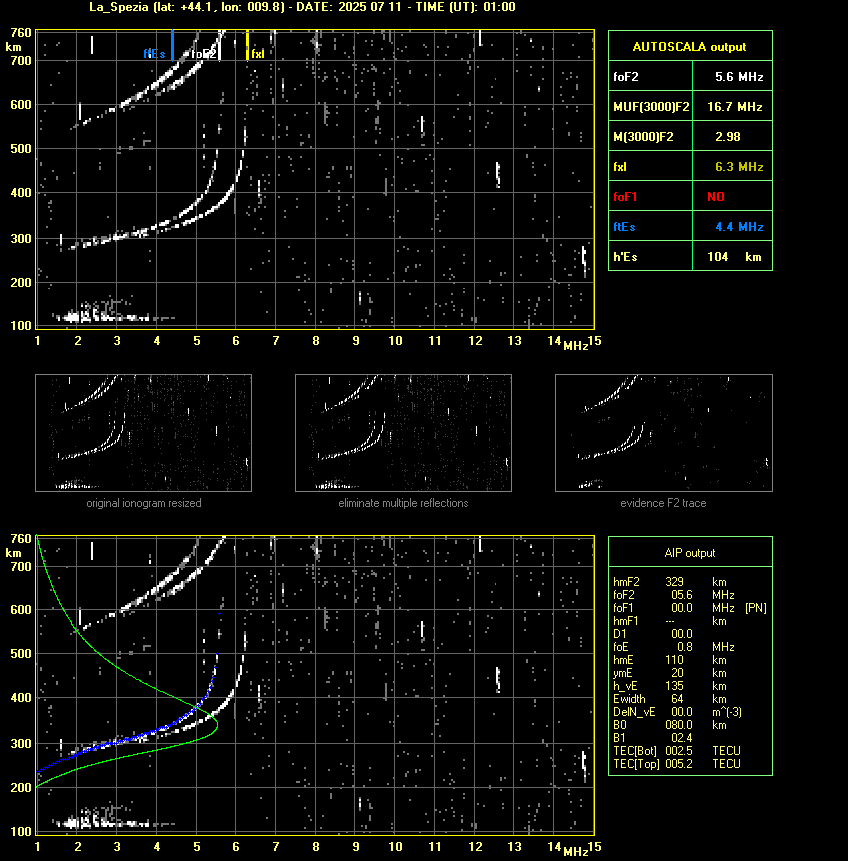This screenshot has height=861, width=848.
Task: Click the hmF2 value '329' in AIP output
Action: point(674,582)
